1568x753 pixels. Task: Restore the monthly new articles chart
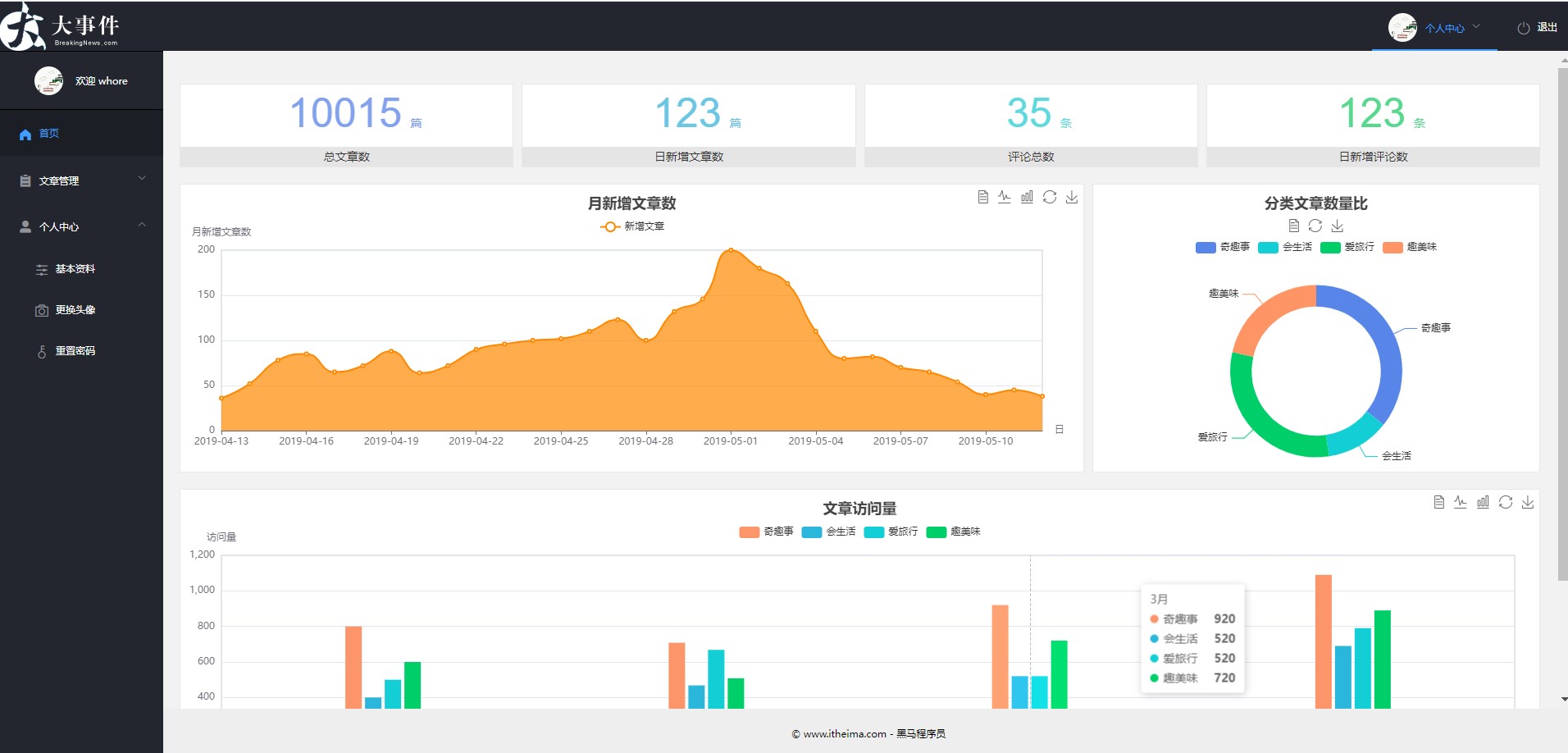[1050, 197]
